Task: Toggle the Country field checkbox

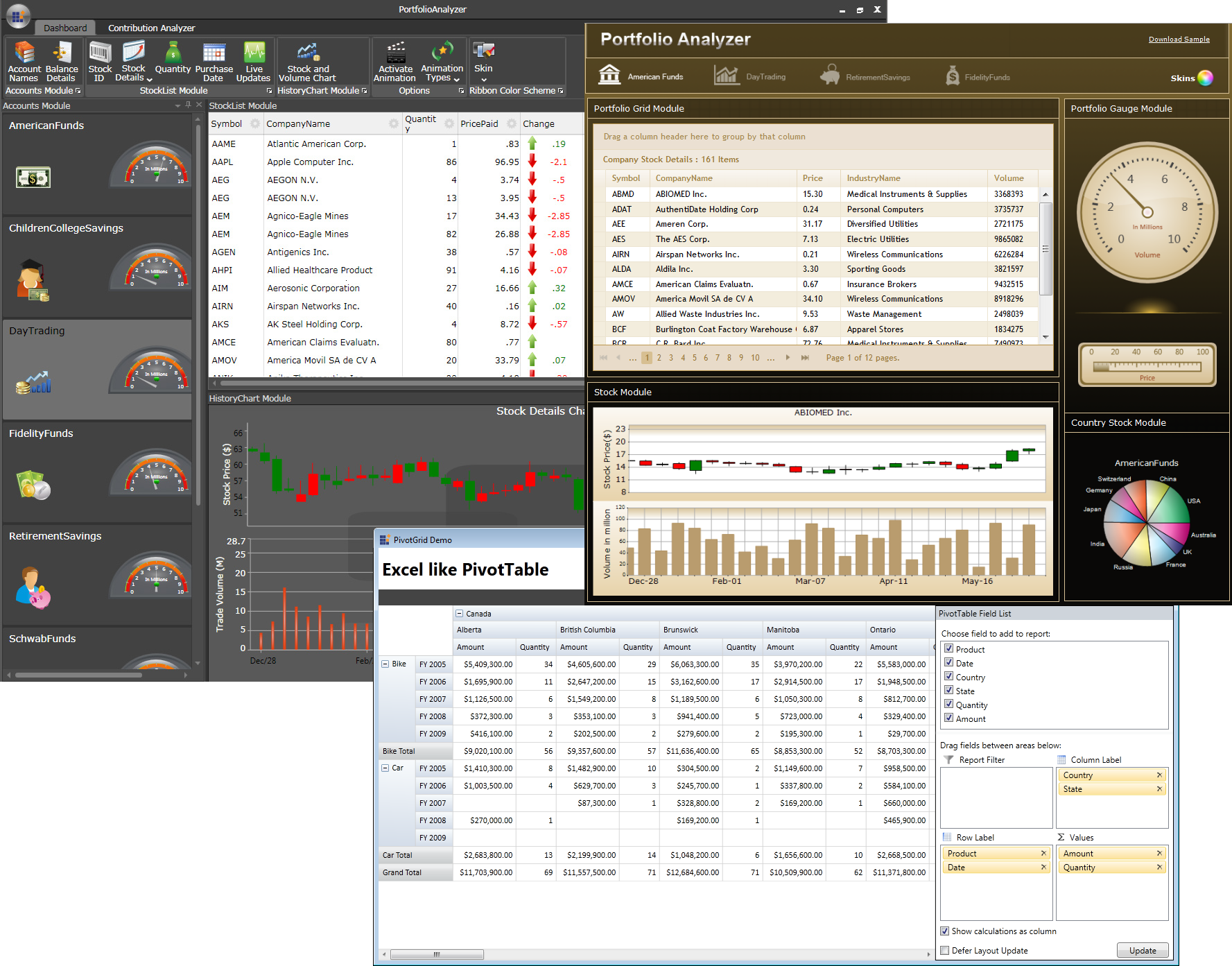Action: (948, 676)
